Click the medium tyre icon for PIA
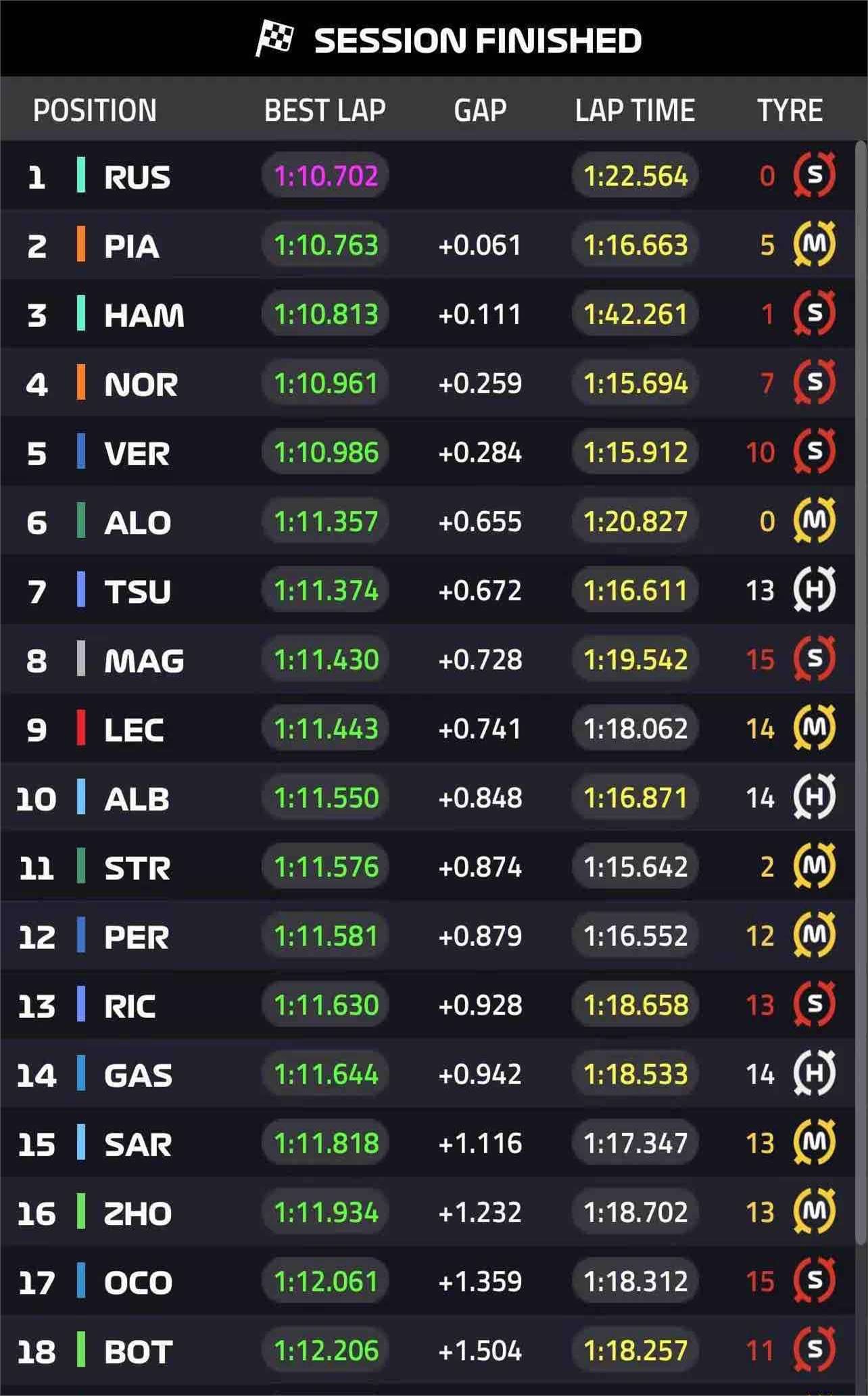Screen dimensions: 868x1396 coord(814,244)
